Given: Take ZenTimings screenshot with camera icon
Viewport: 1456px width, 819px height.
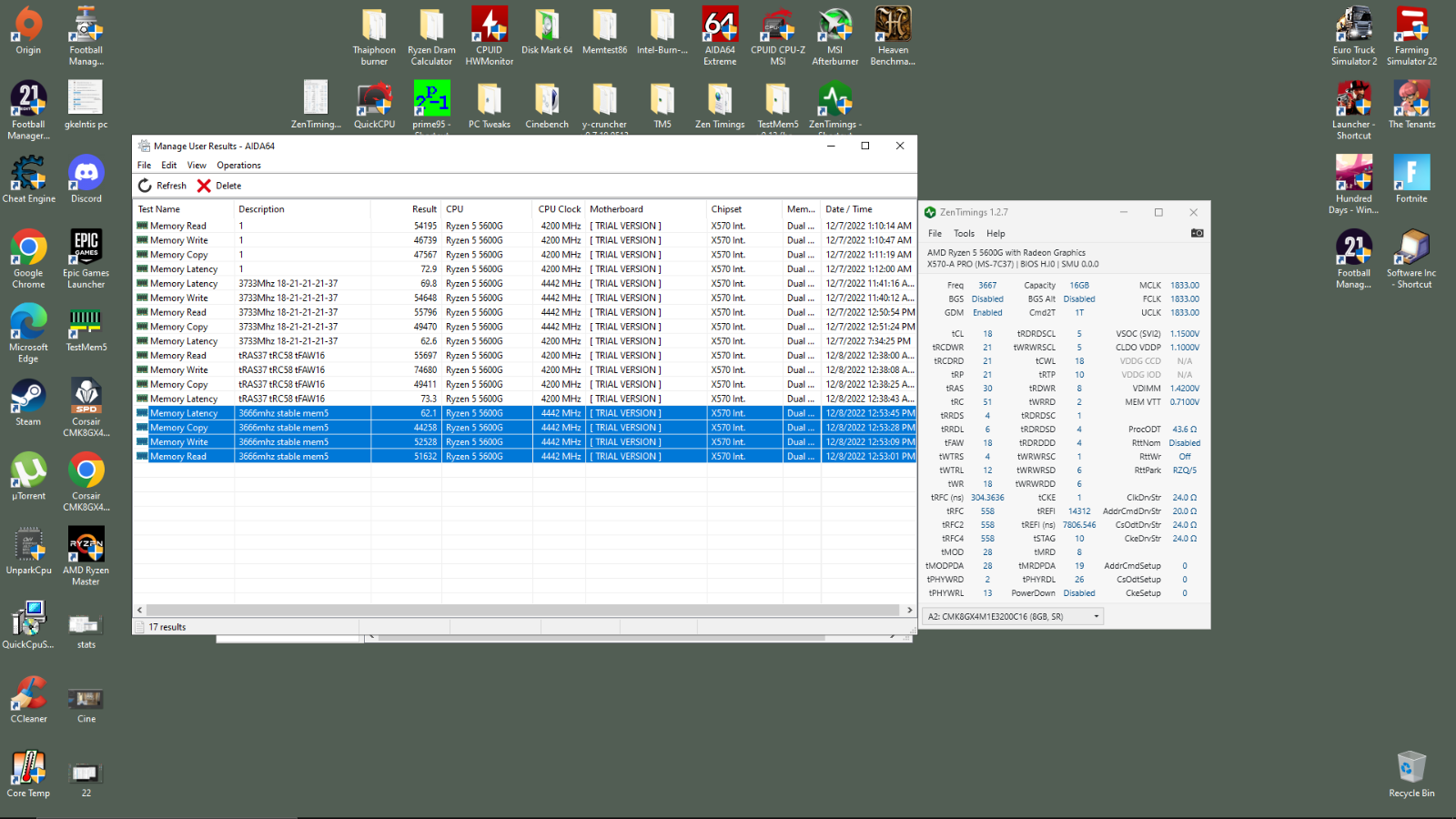Looking at the screenshot, I should [x=1198, y=234].
